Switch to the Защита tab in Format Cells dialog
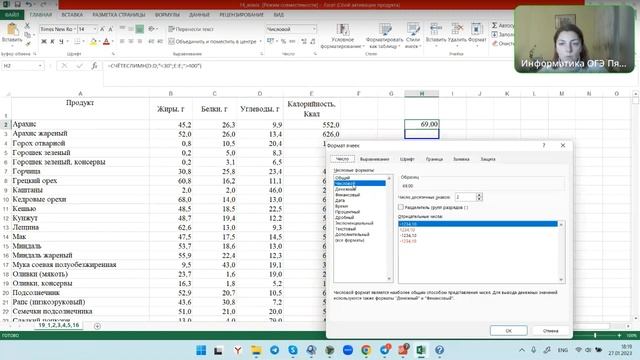Screen dimensions: 640x360 click(488, 159)
